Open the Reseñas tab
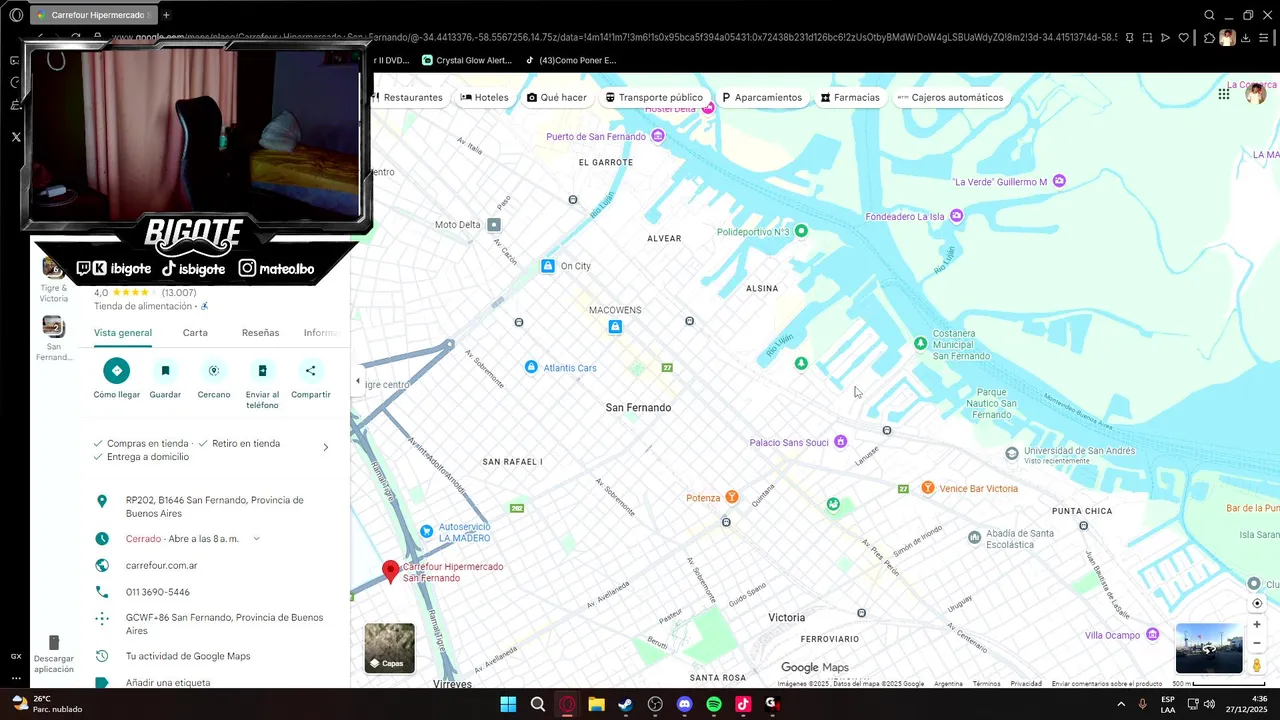Viewport: 1280px width, 720px height. (x=260, y=333)
